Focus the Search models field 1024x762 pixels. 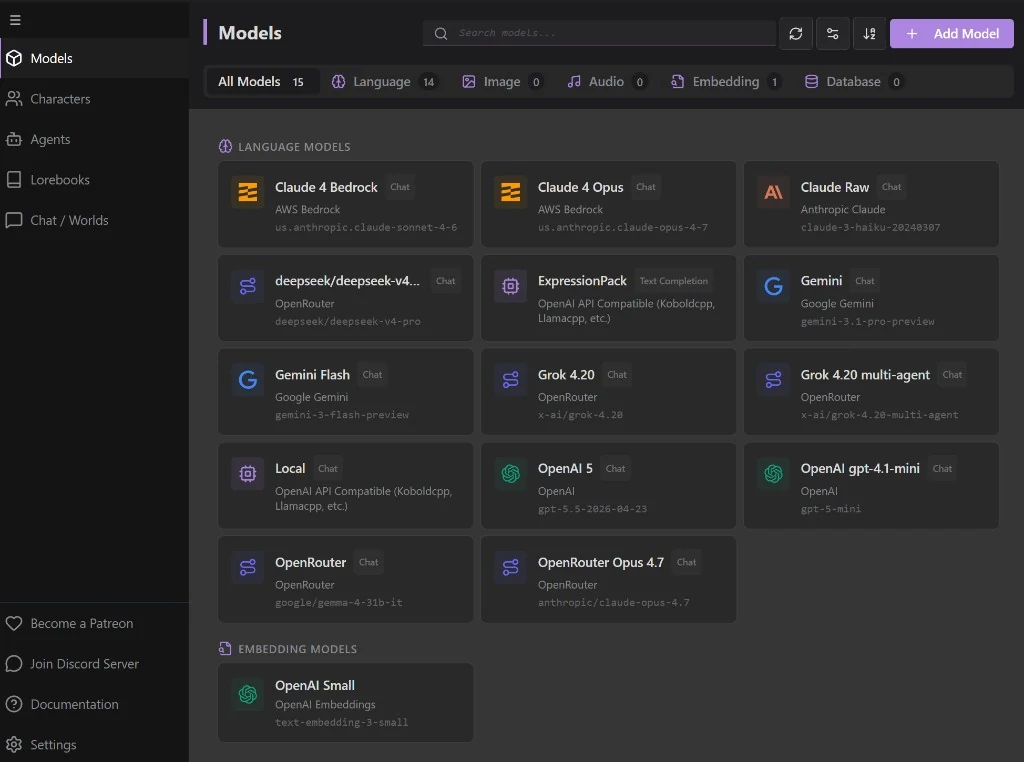click(600, 33)
